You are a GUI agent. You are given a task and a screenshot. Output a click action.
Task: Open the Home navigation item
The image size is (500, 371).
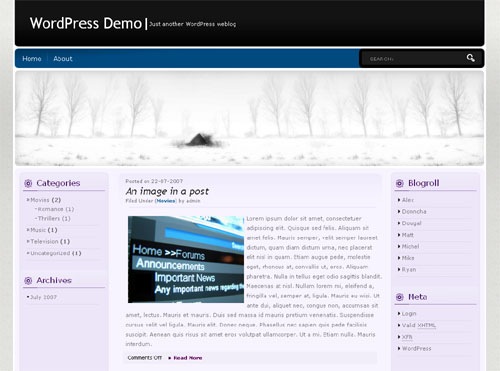pyautogui.click(x=32, y=59)
